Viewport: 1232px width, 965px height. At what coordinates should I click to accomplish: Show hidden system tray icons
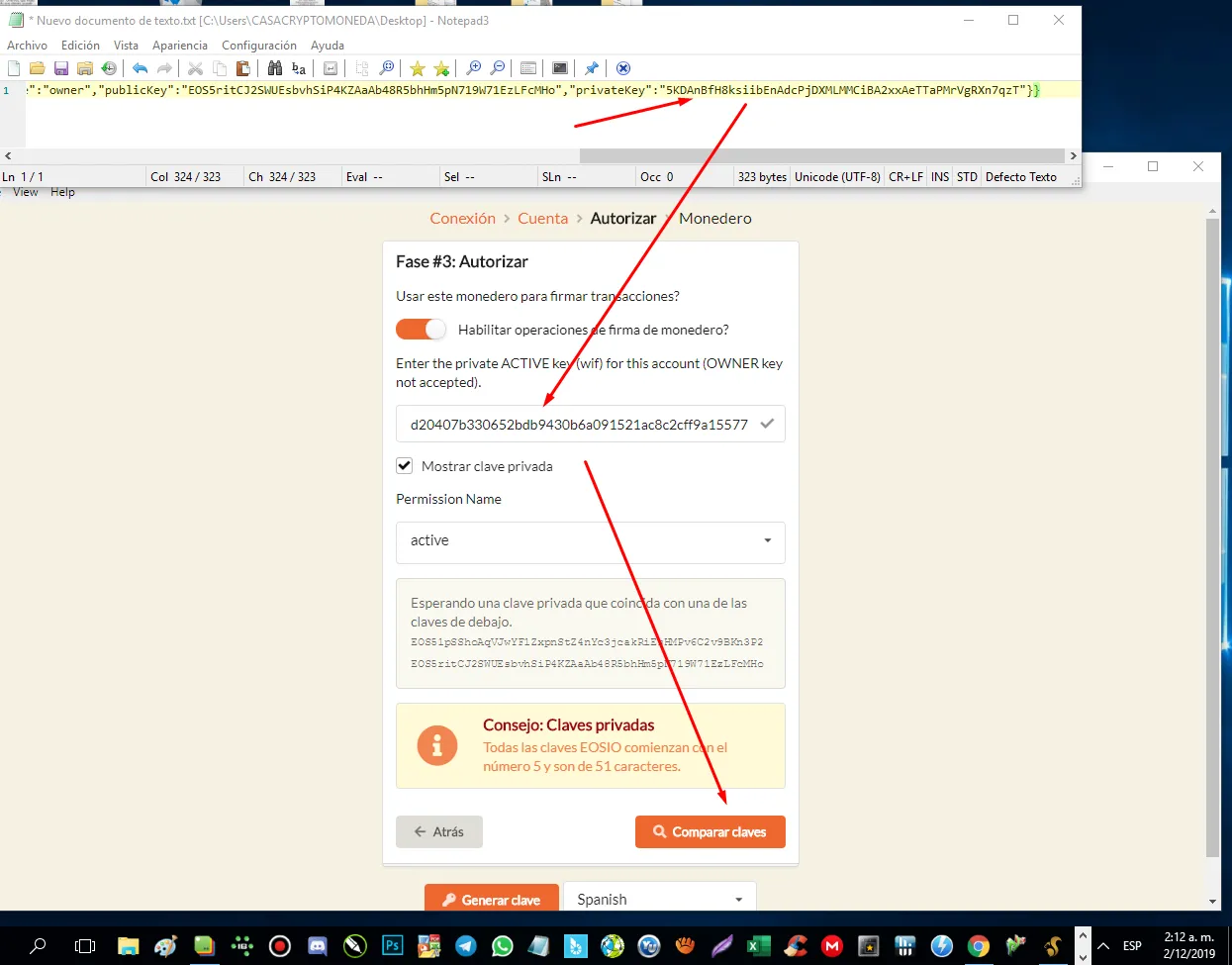[x=1104, y=946]
